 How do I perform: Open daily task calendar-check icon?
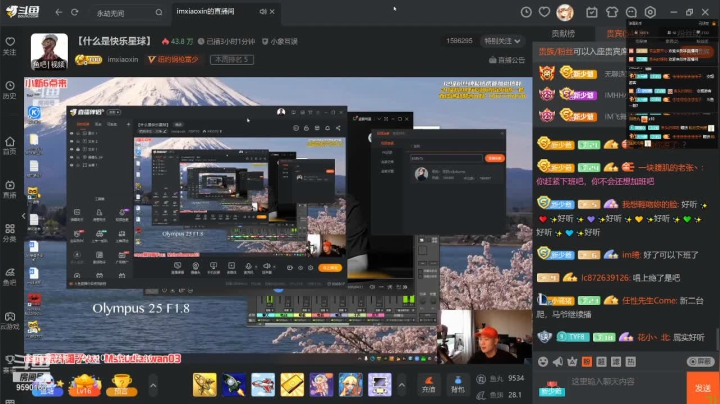592,12
